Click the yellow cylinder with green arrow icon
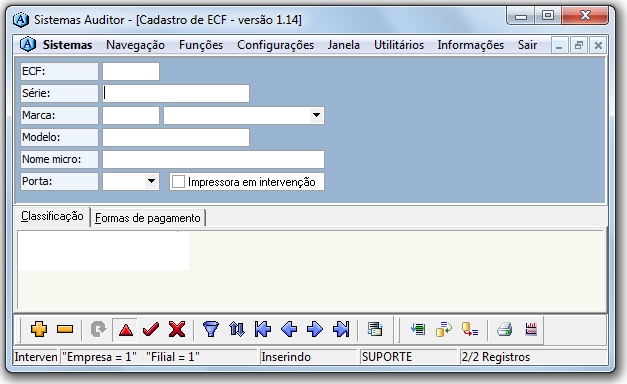Screen dimensions: 627x384 click(x=444, y=329)
